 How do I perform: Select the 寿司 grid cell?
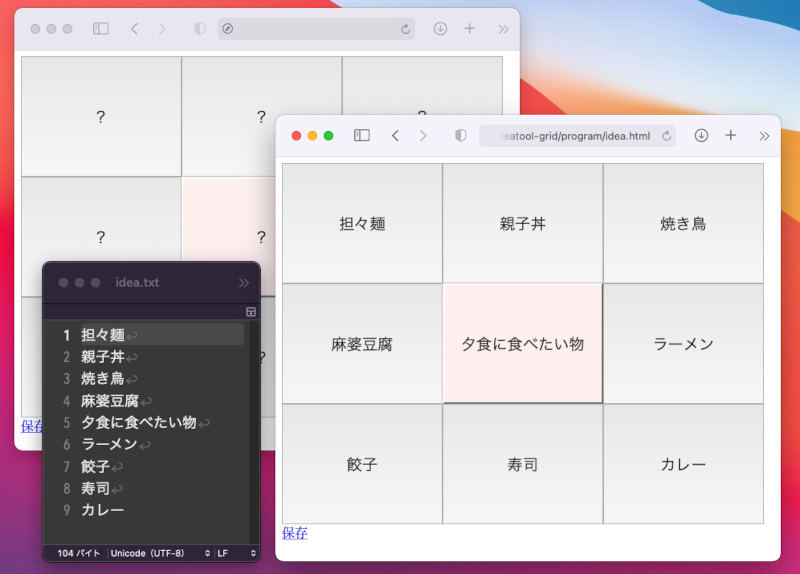(523, 464)
